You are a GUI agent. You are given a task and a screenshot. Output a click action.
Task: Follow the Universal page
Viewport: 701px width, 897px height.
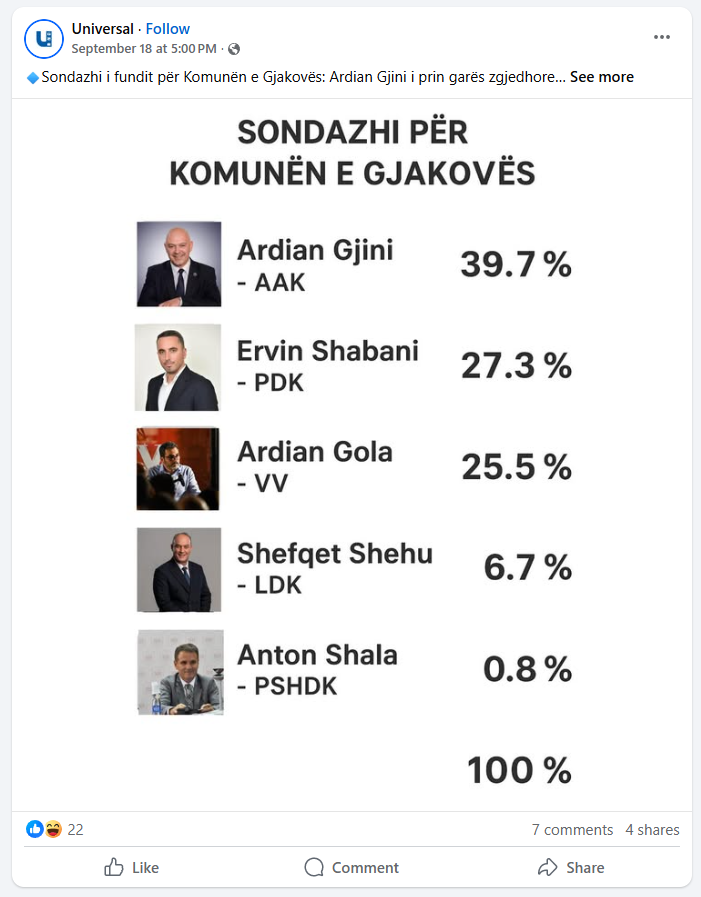(168, 29)
